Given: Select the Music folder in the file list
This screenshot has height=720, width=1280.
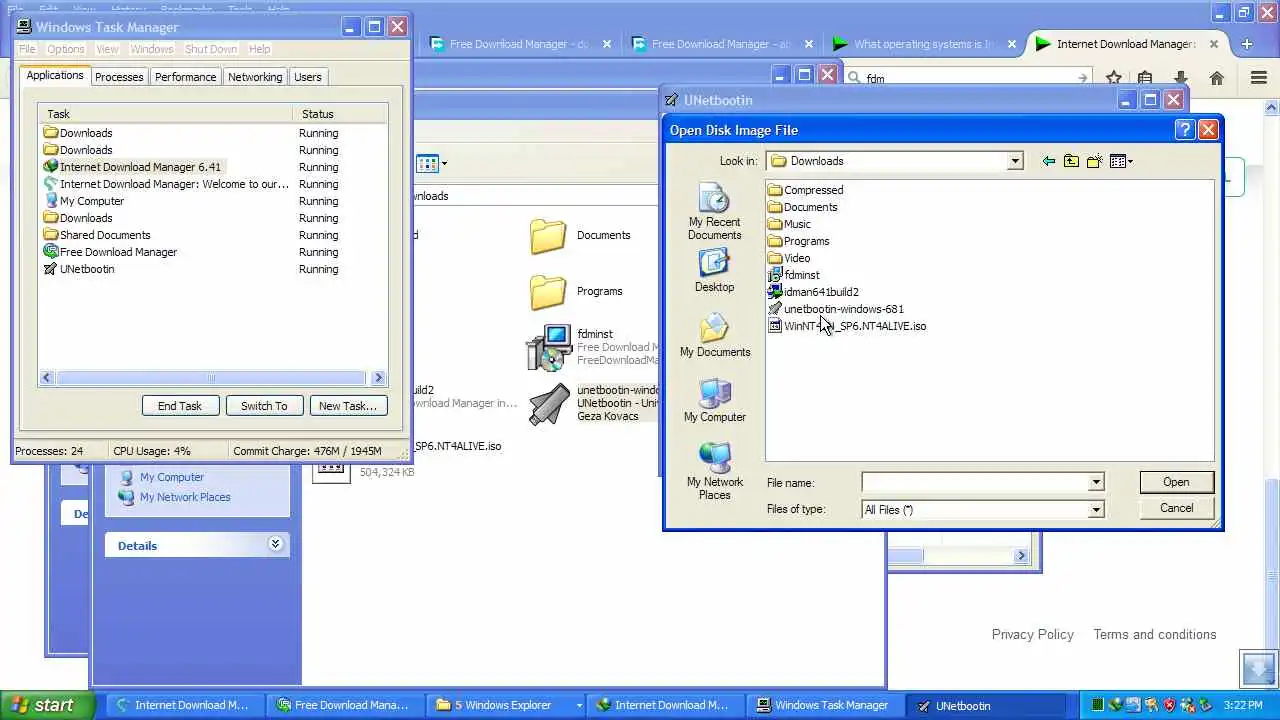Looking at the screenshot, I should 789,224.
